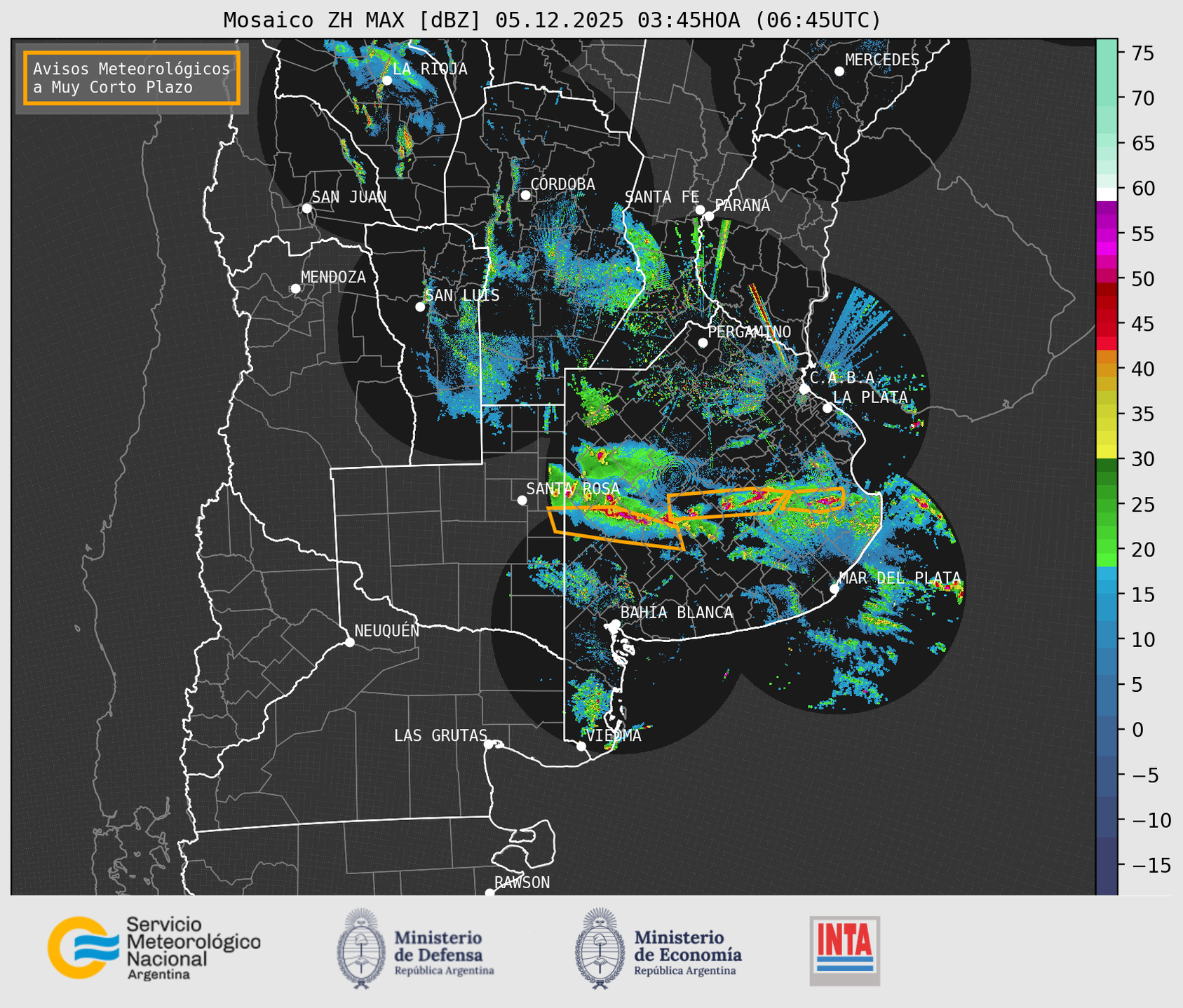1183x1008 pixels.
Task: Click the Mosaico ZH MAX title text
Action: pyautogui.click(x=552, y=20)
